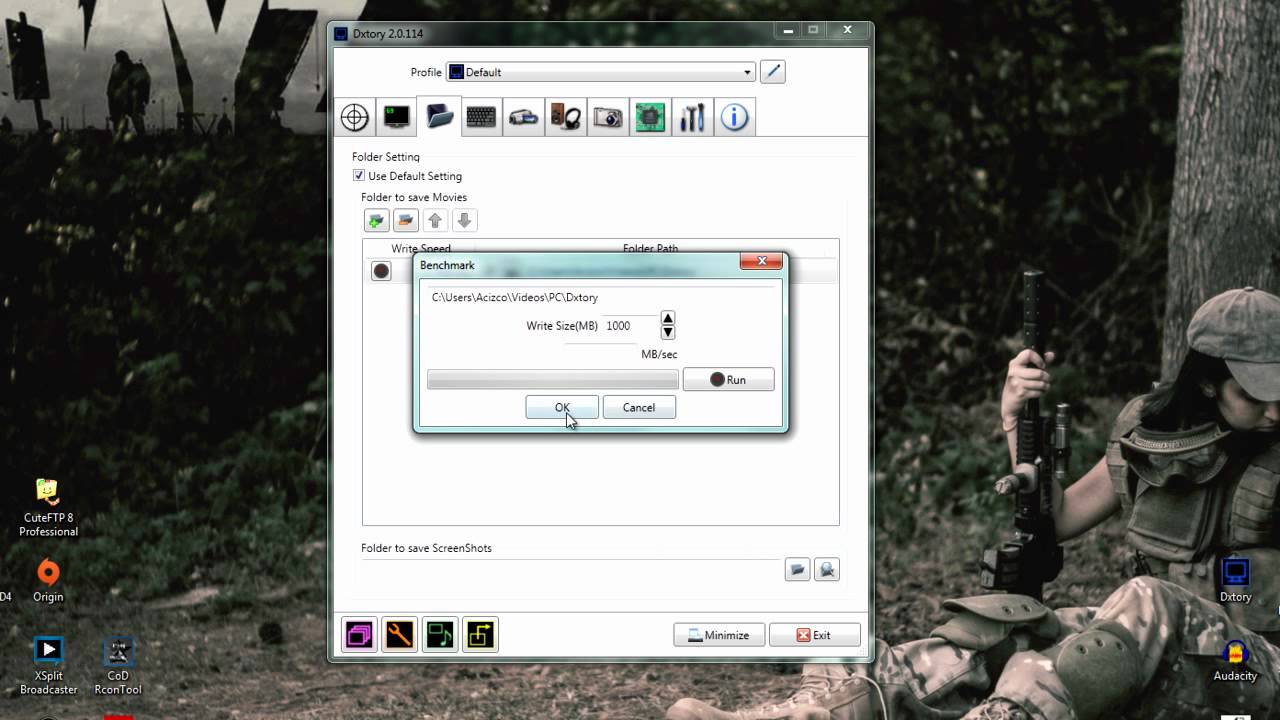Viewport: 1280px width, 720px height.
Task: Open the blue information tab
Action: 734,117
